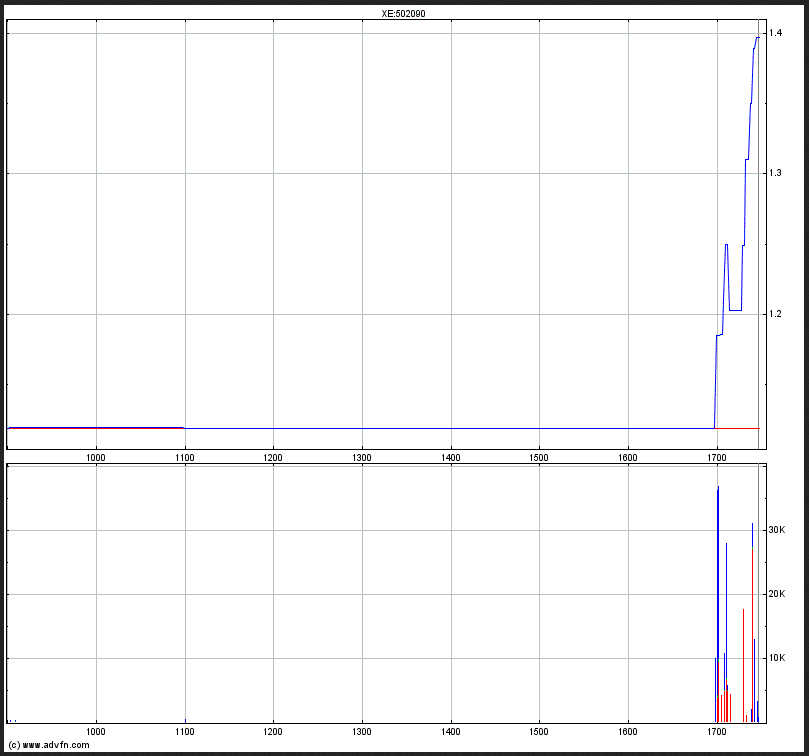This screenshot has width=809, height=756.
Task: Click the 1600 time label under the volume chart
Action: click(628, 732)
